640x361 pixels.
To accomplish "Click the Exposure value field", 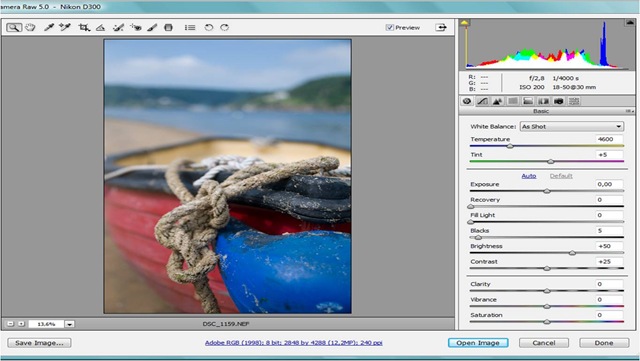I will coord(609,184).
